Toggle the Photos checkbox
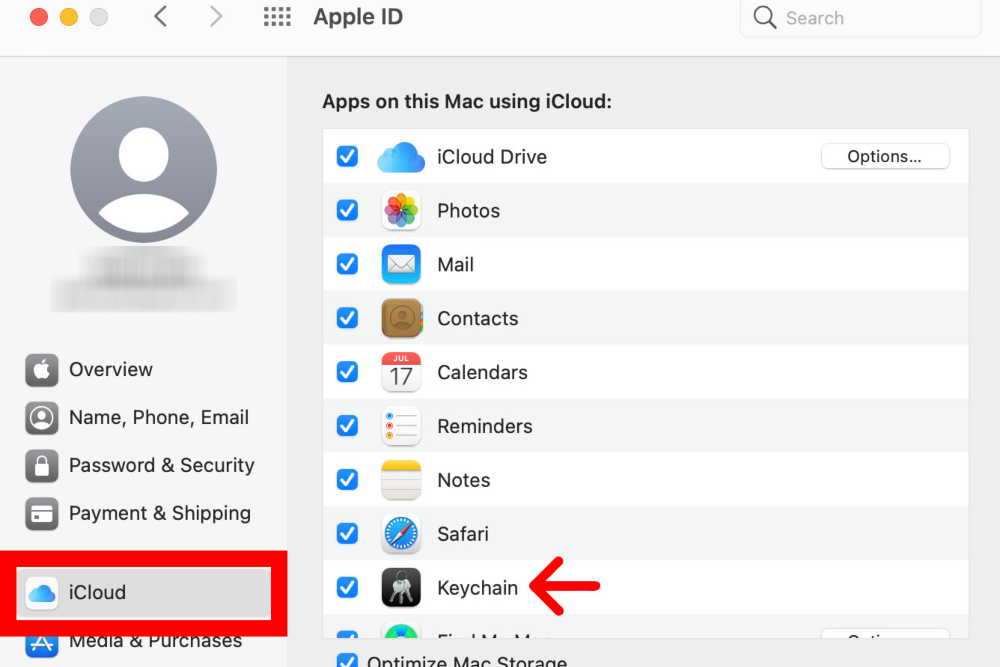Screen dimensions: 1000x667 348,210
